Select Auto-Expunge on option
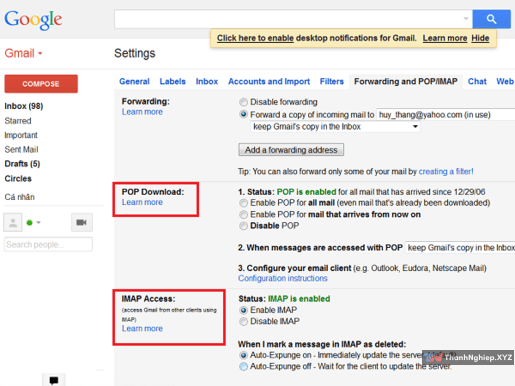The width and height of the screenshot is (515, 386). pyautogui.click(x=244, y=355)
